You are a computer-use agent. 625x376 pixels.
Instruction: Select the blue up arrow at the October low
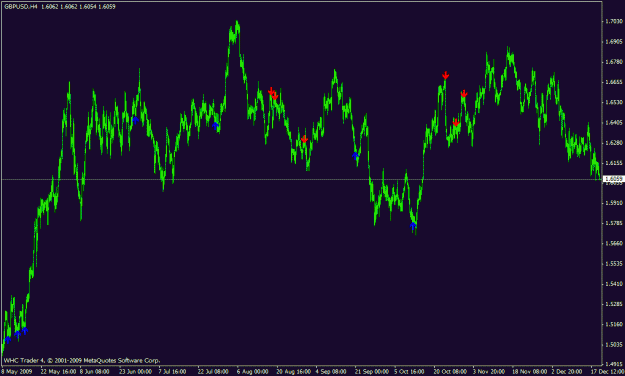coord(413,226)
